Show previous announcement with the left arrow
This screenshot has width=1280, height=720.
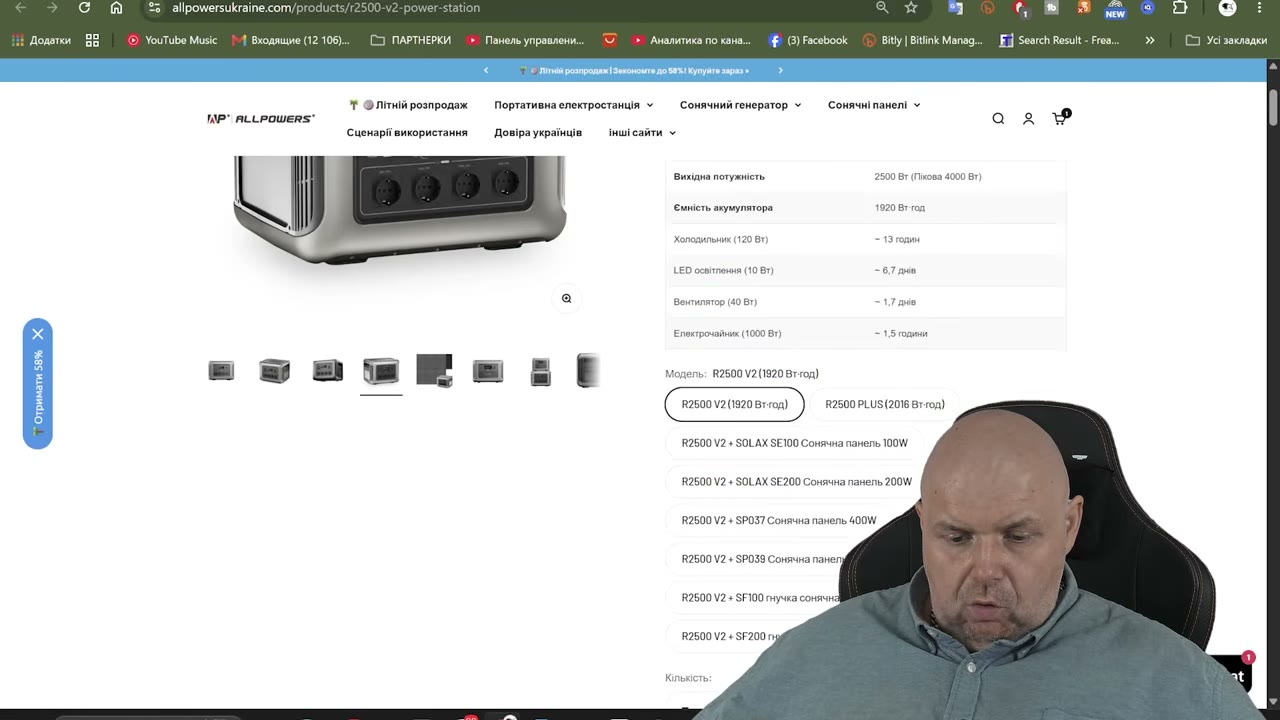click(486, 70)
